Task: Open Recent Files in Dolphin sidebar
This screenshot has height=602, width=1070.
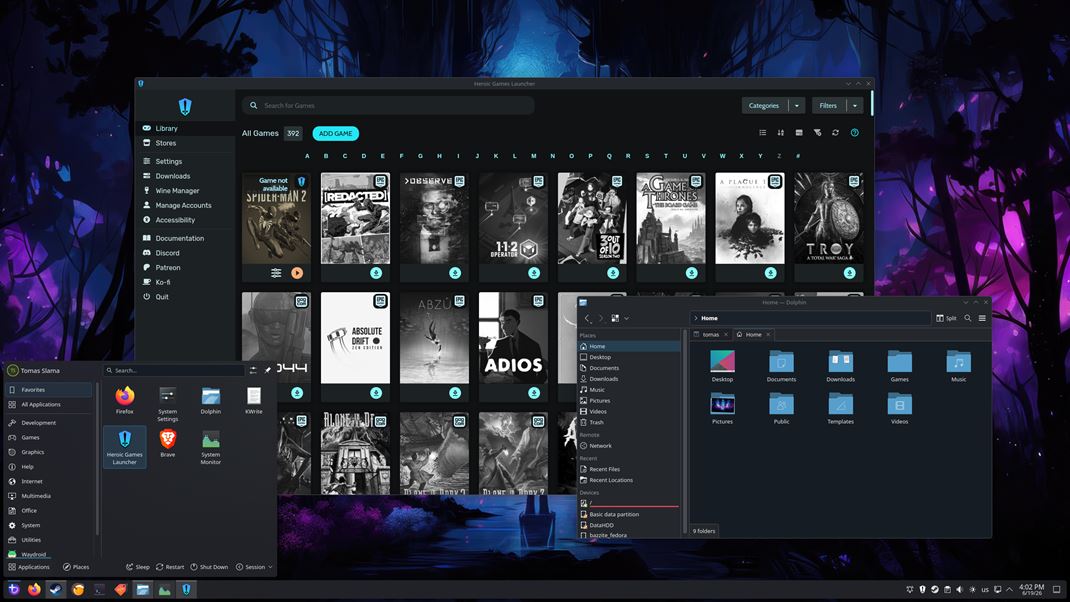Action: [x=629, y=470]
